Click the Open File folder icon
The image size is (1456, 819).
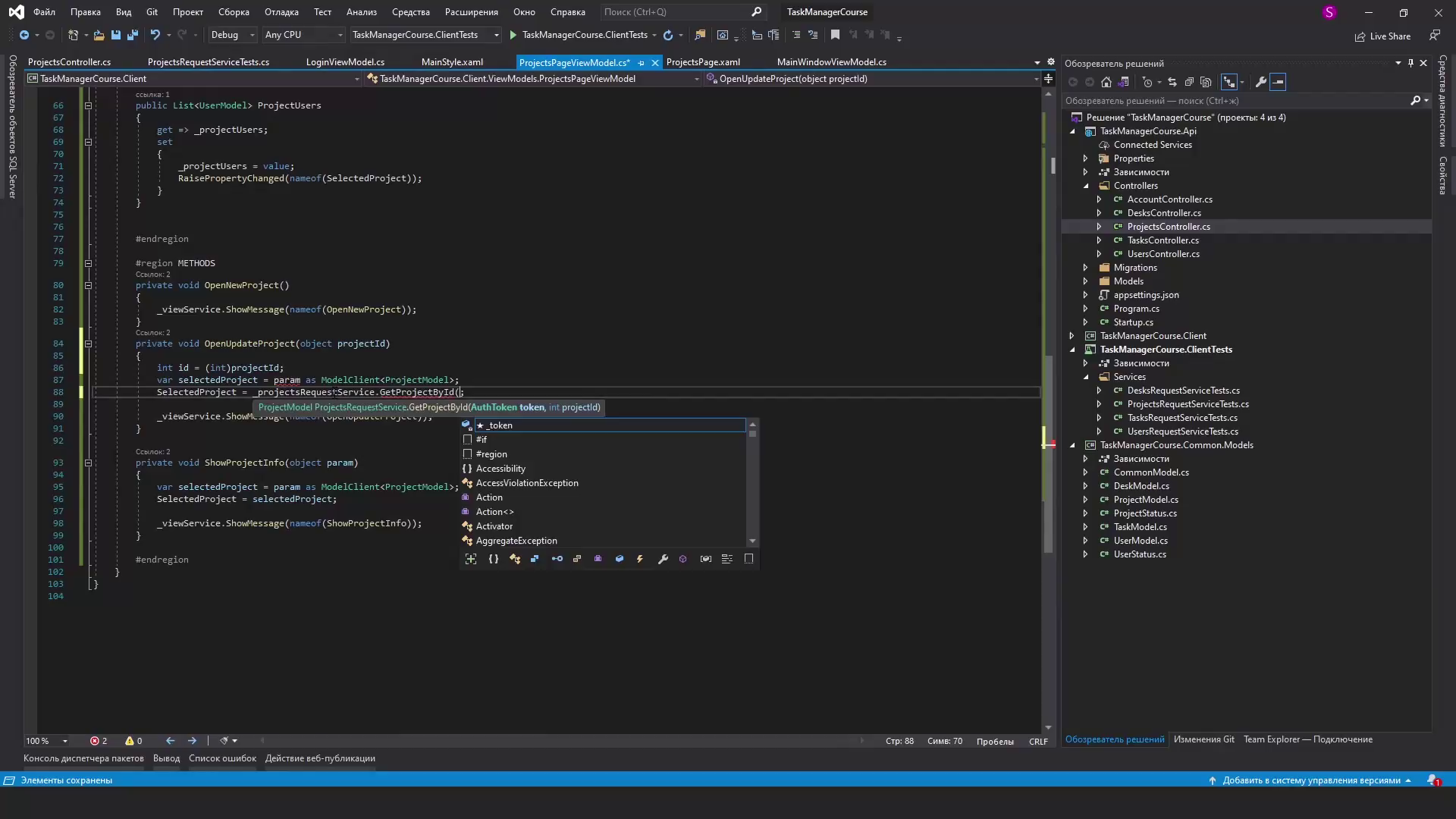tap(99, 35)
